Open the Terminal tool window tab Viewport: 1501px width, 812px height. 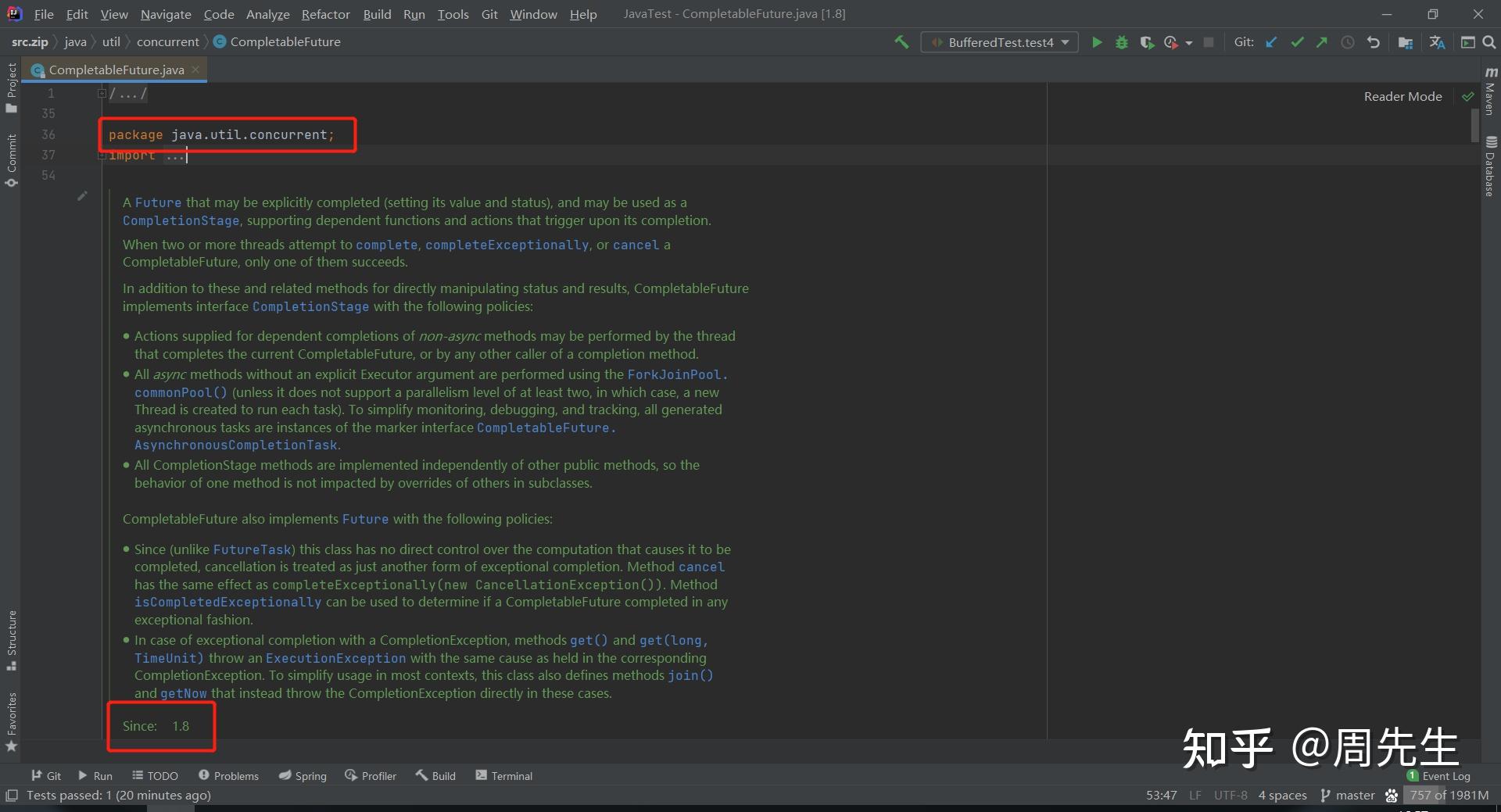point(503,775)
